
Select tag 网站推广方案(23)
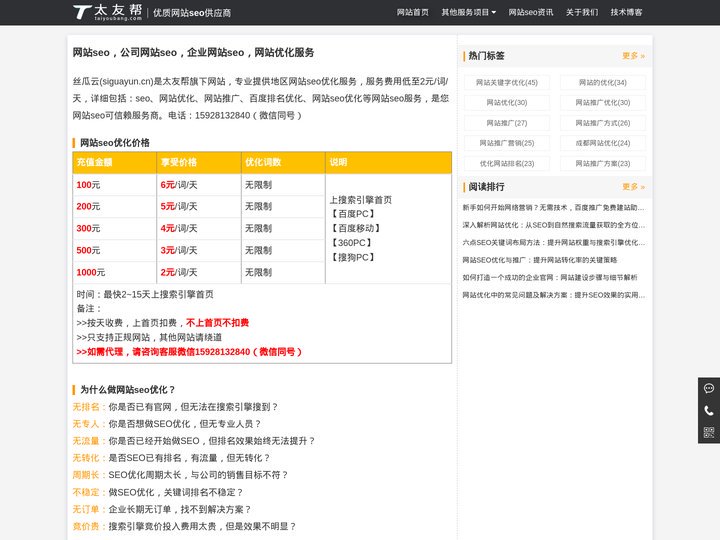(x=602, y=163)
